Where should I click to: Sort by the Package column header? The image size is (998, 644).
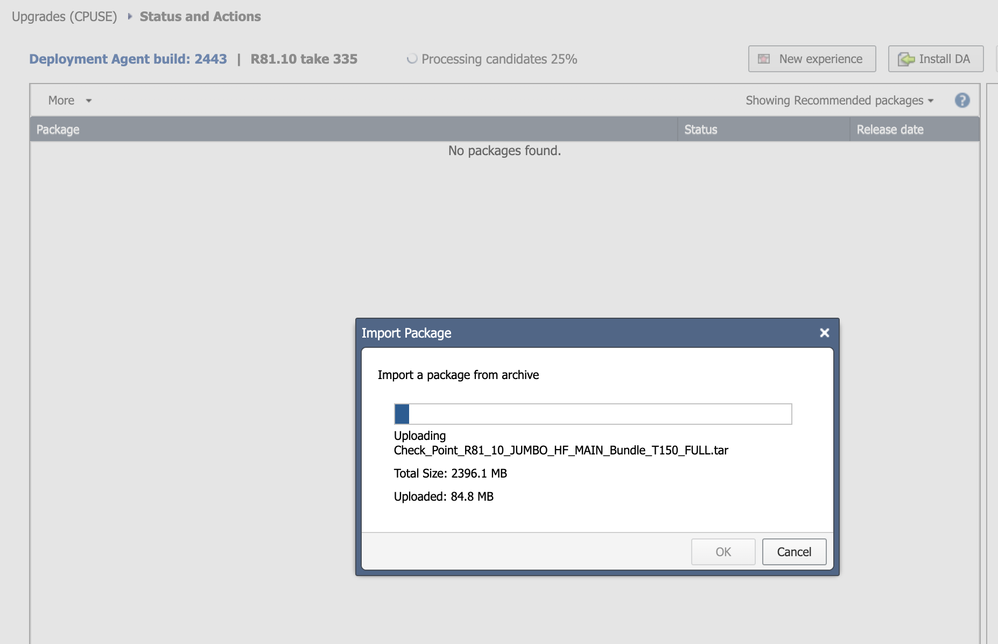pos(354,129)
